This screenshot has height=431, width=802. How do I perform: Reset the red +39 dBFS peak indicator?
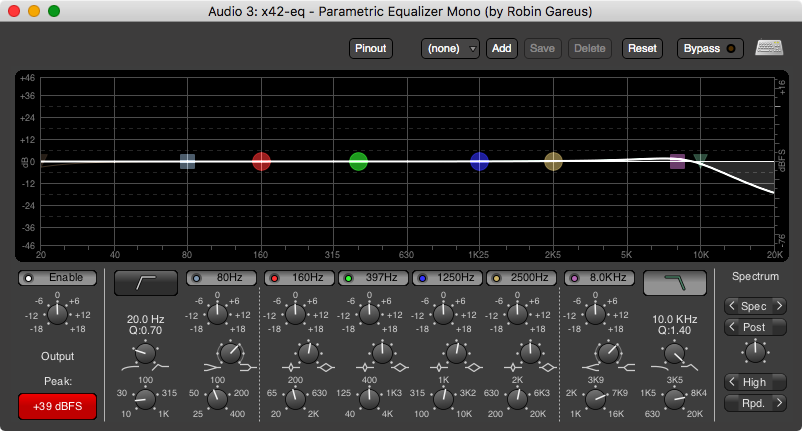point(58,406)
